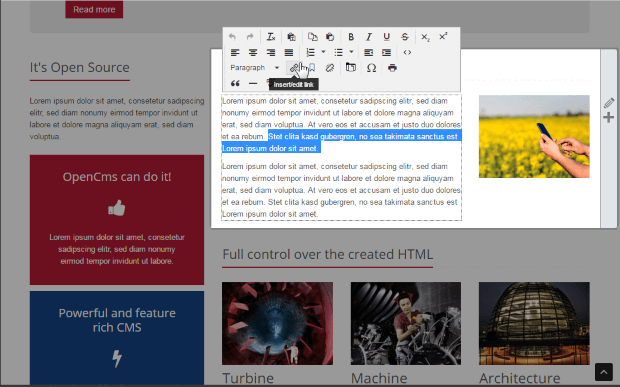Click the scroll-to-top arrow button
This screenshot has height=387, width=620.
(x=604, y=372)
